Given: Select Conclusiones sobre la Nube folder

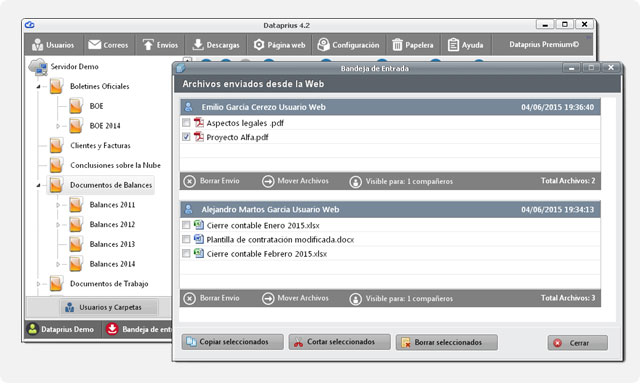Looking at the screenshot, I should (x=115, y=165).
